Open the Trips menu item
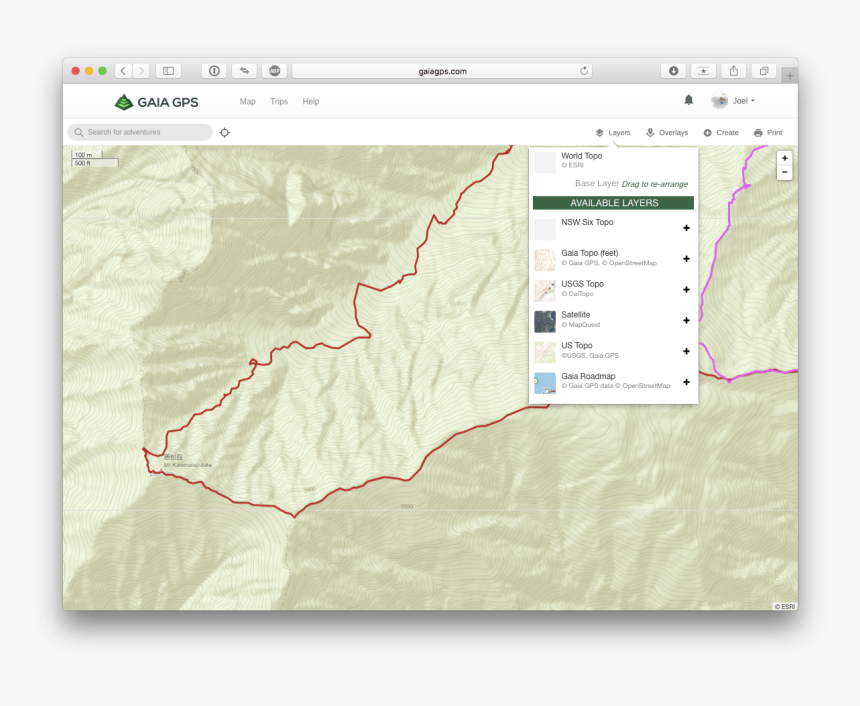This screenshot has height=706, width=860. 278,102
